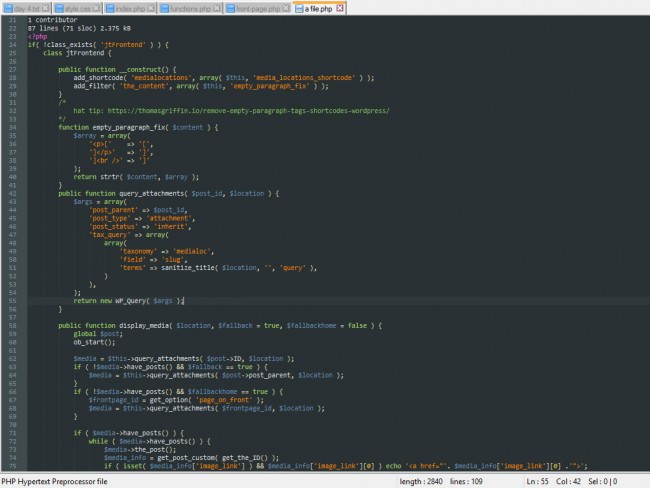Click save icon on functions.php tab
650x488 pixels.
coord(165,8)
